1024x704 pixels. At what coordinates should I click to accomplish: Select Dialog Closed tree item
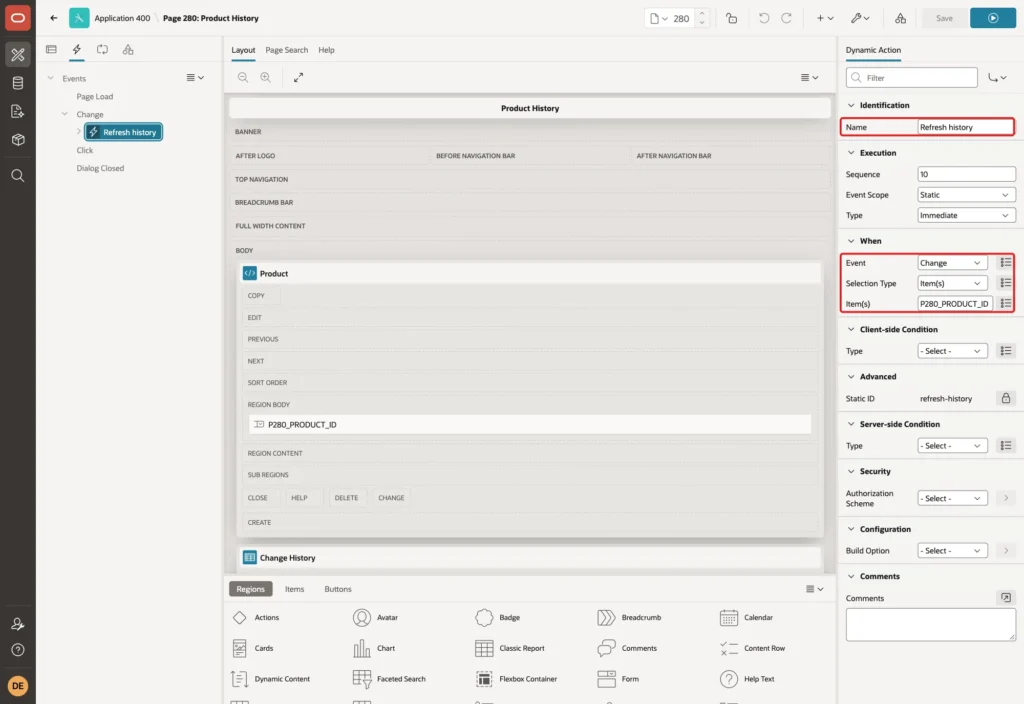coord(100,168)
